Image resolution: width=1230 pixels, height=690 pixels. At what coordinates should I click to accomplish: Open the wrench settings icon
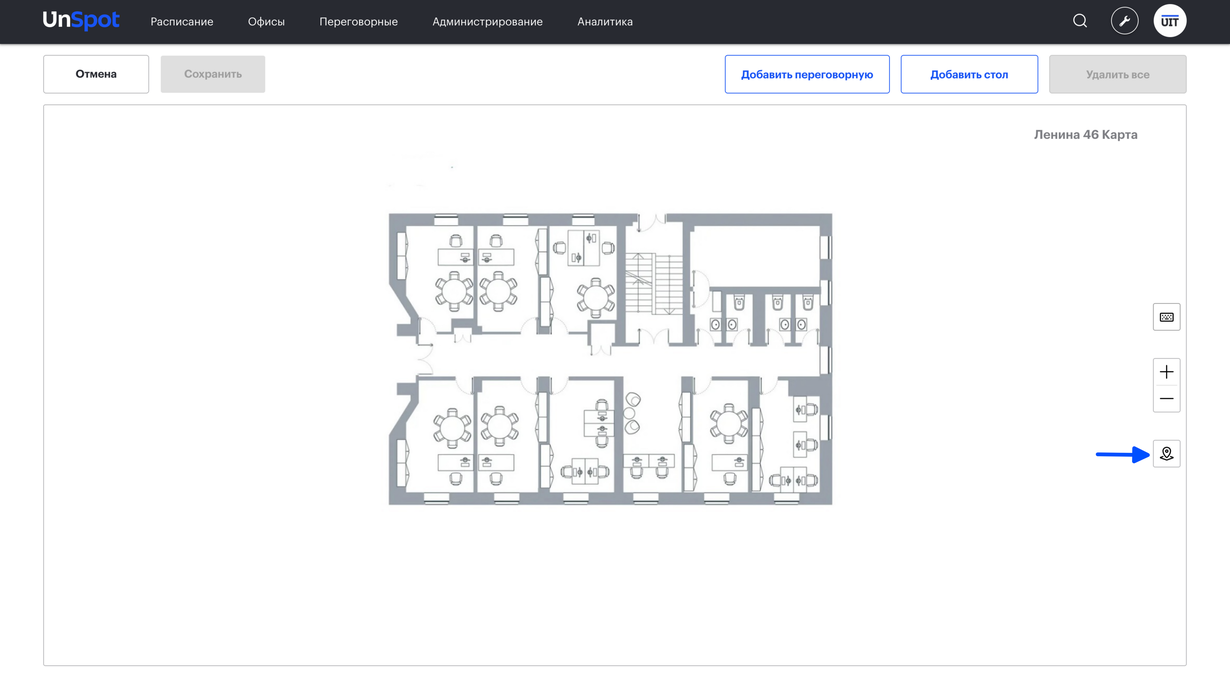[1125, 21]
